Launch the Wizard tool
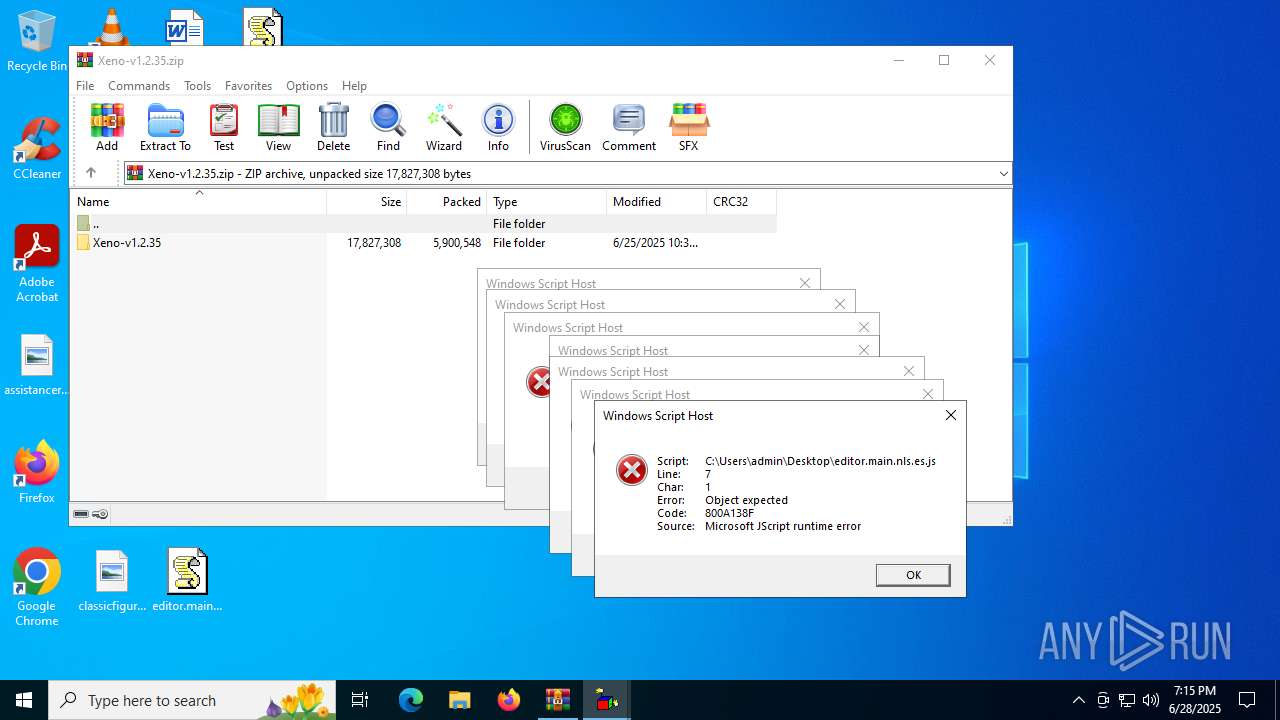Image resolution: width=1280 pixels, height=720 pixels. tap(444, 127)
